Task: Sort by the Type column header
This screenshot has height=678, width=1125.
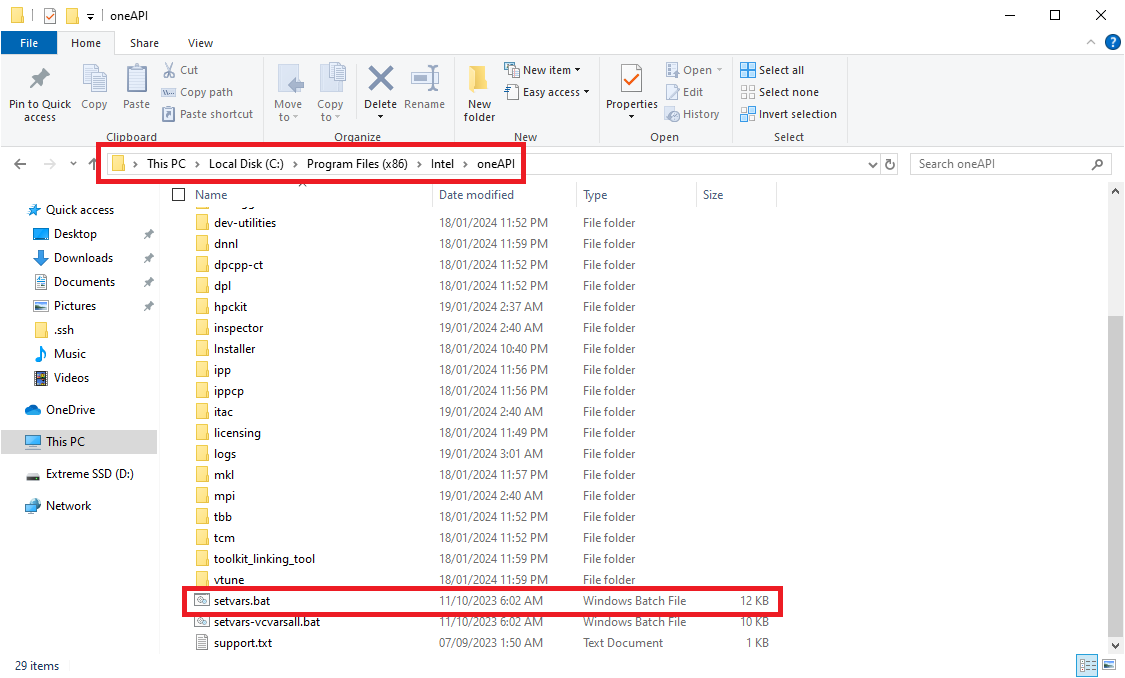Action: (x=636, y=194)
